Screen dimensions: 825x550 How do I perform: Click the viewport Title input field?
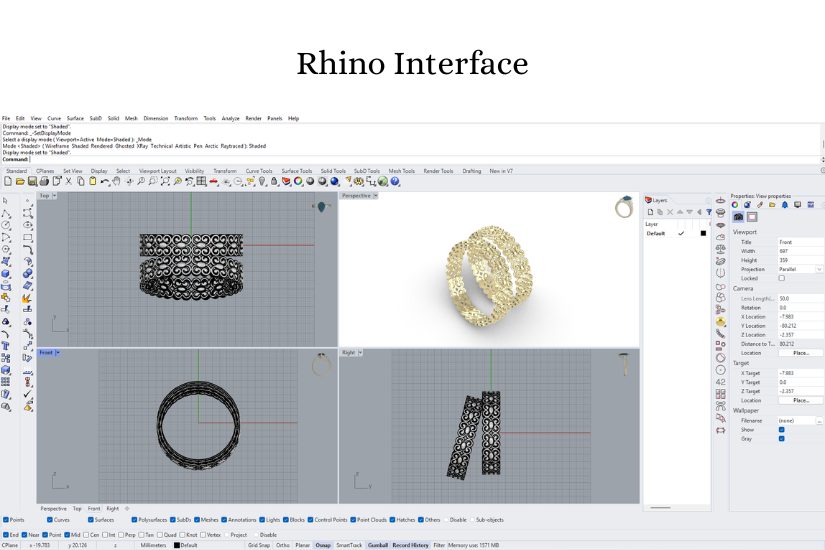tap(800, 242)
